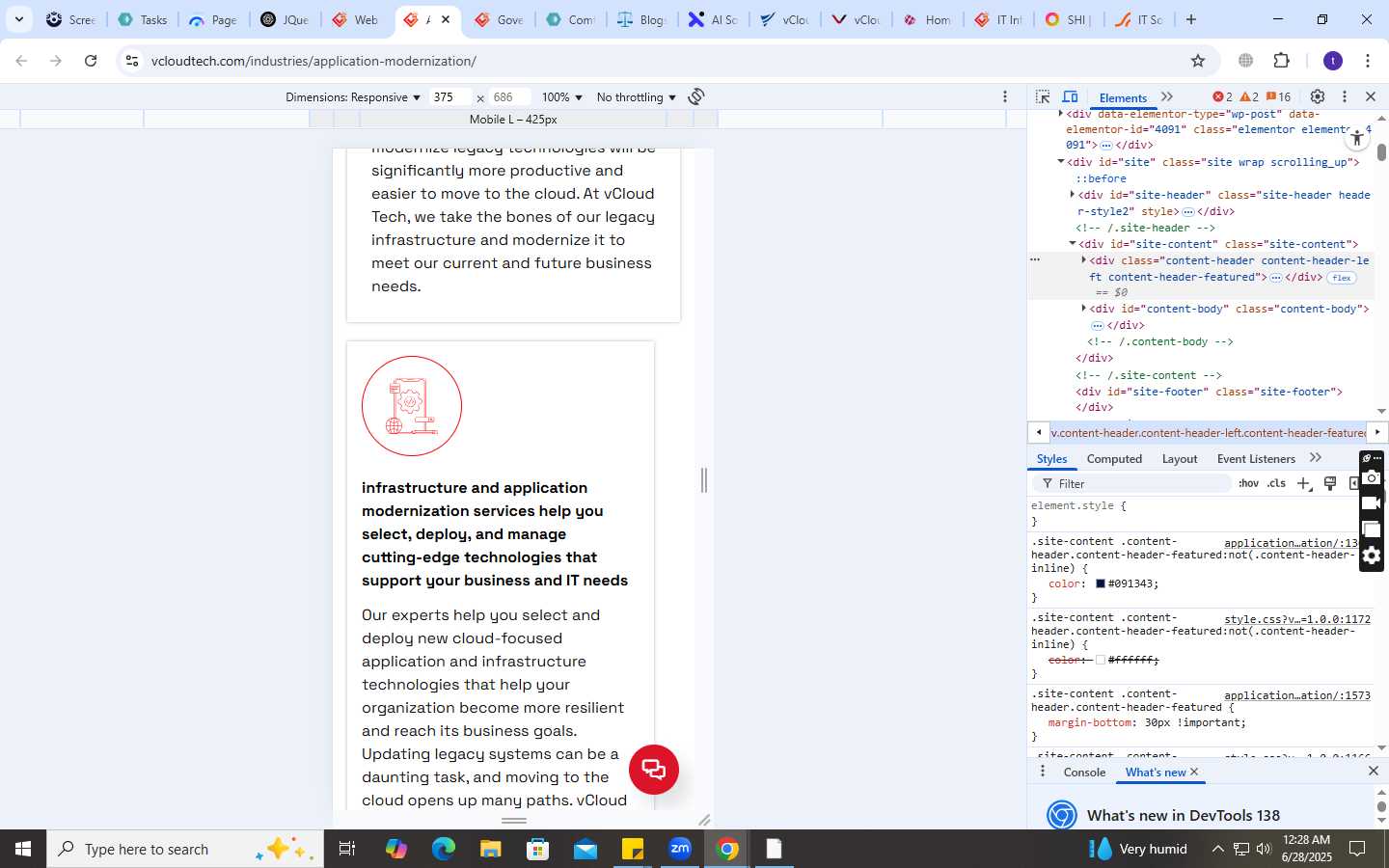Open the DevTools customize three-dot menu
The width and height of the screenshot is (1389, 868).
1345,96
